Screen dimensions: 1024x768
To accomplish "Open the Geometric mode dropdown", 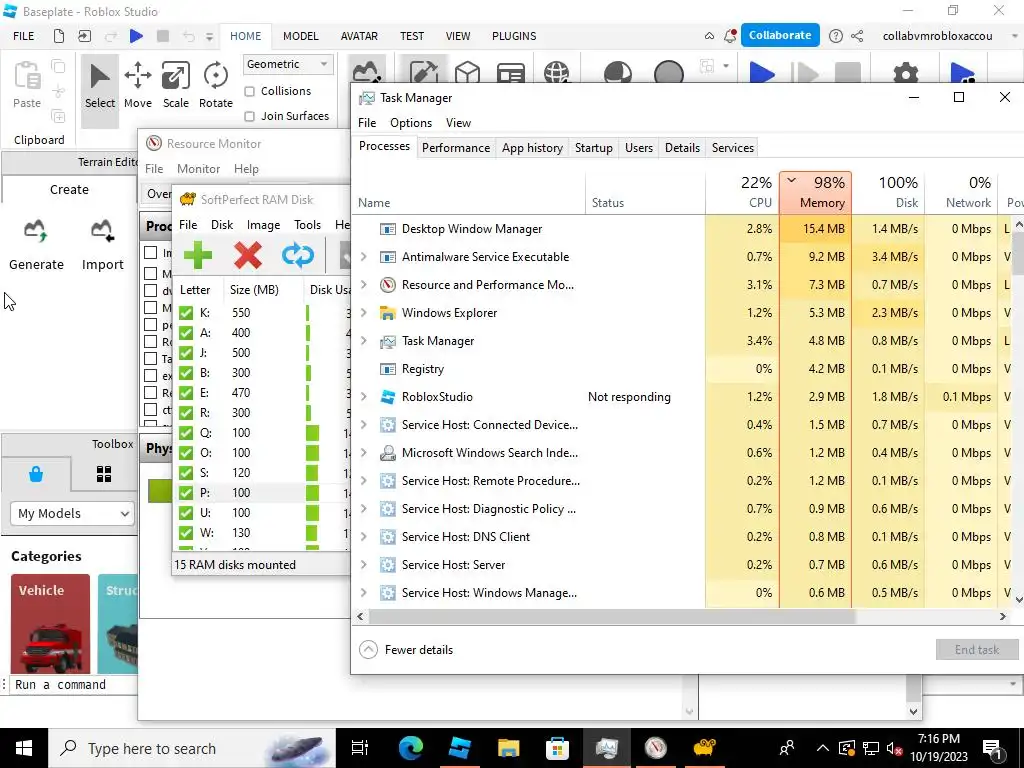I will pos(287,64).
